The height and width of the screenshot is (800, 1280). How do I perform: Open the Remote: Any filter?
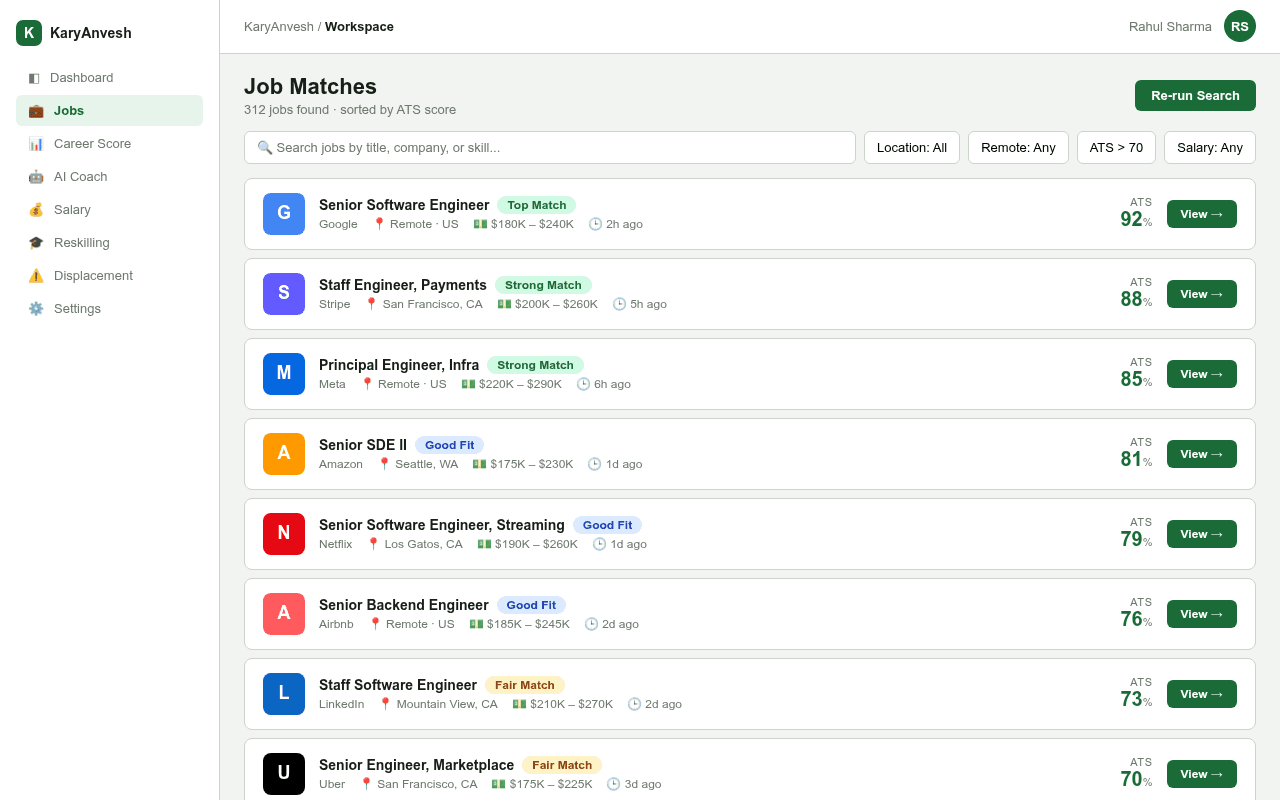(1018, 148)
